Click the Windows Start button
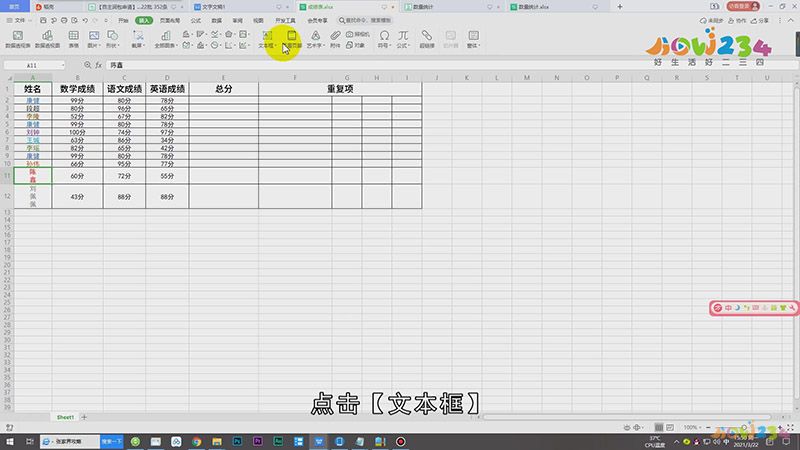This screenshot has width=800, height=450. pyautogui.click(x=10, y=441)
